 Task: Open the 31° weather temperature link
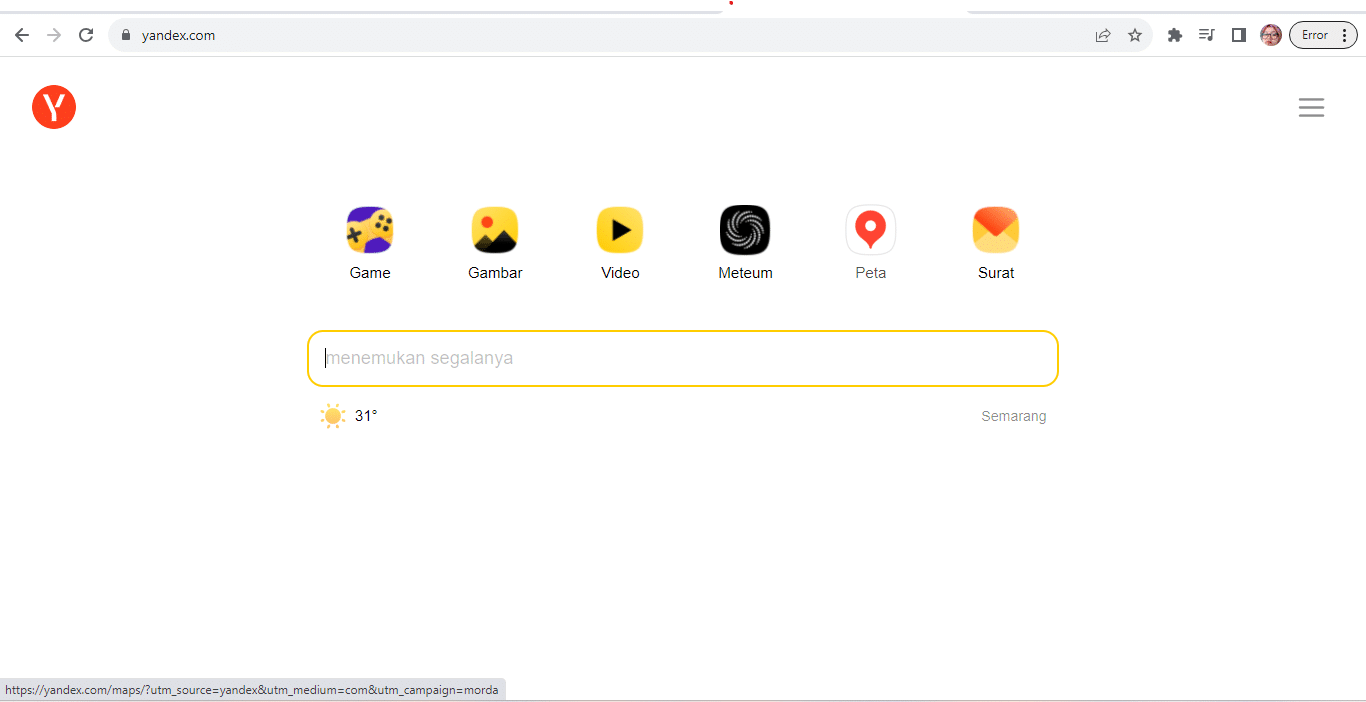click(x=366, y=416)
